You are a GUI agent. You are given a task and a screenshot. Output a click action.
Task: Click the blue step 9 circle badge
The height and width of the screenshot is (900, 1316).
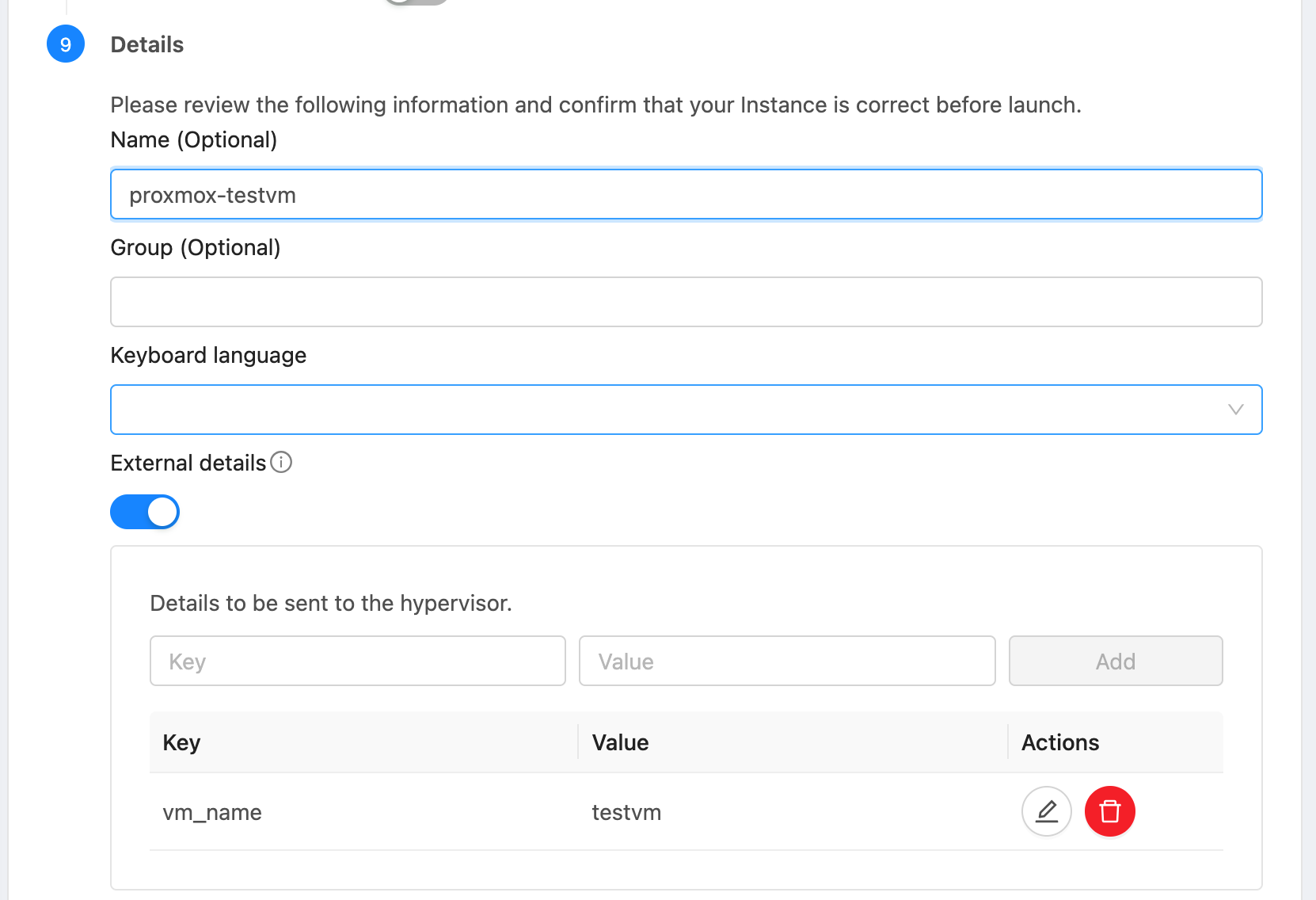coord(65,44)
